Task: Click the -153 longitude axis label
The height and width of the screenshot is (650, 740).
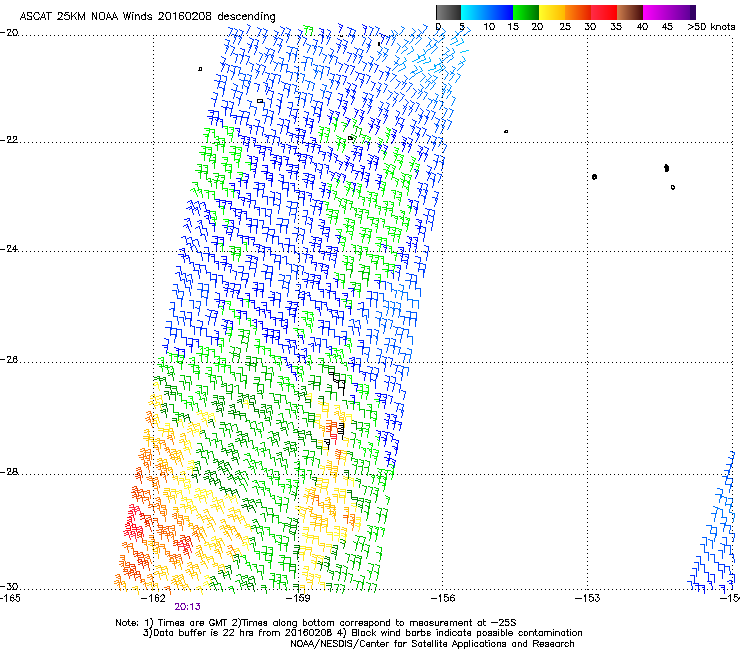Action: tap(588, 598)
